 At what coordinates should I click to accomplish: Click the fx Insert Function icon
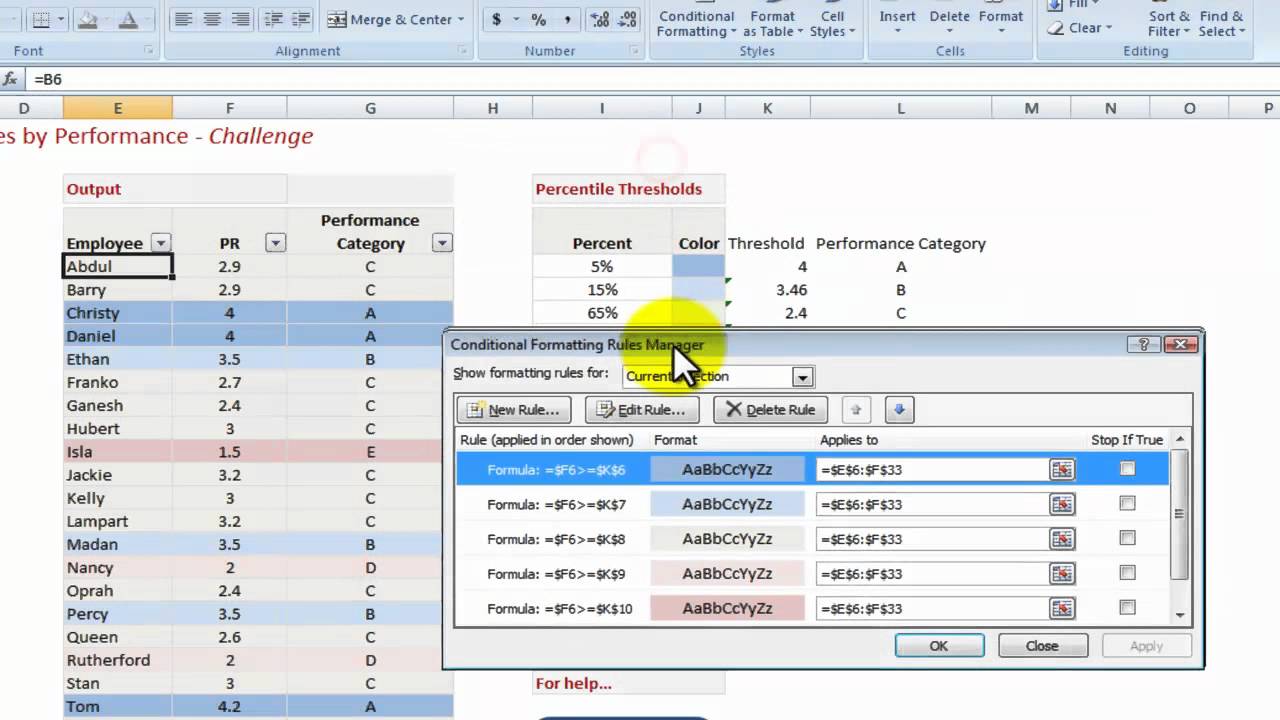11,79
